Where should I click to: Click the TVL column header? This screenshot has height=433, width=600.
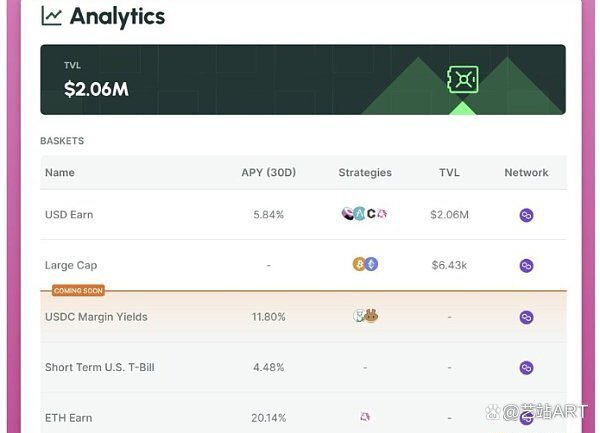pyautogui.click(x=449, y=173)
